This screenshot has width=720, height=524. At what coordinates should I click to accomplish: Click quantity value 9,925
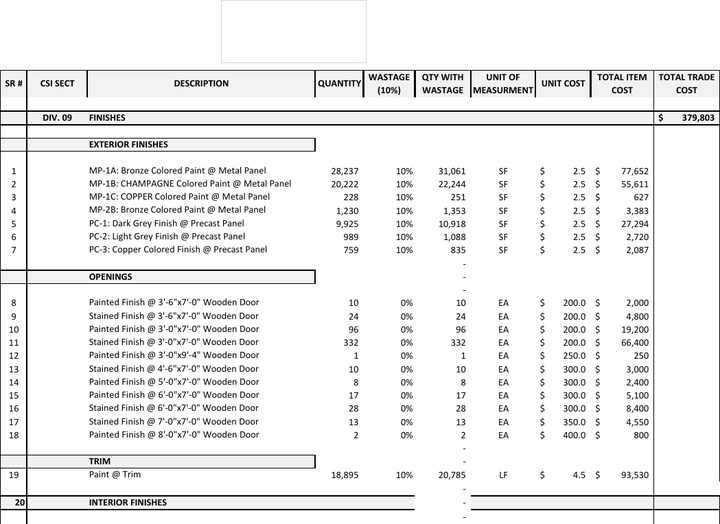tap(347, 224)
